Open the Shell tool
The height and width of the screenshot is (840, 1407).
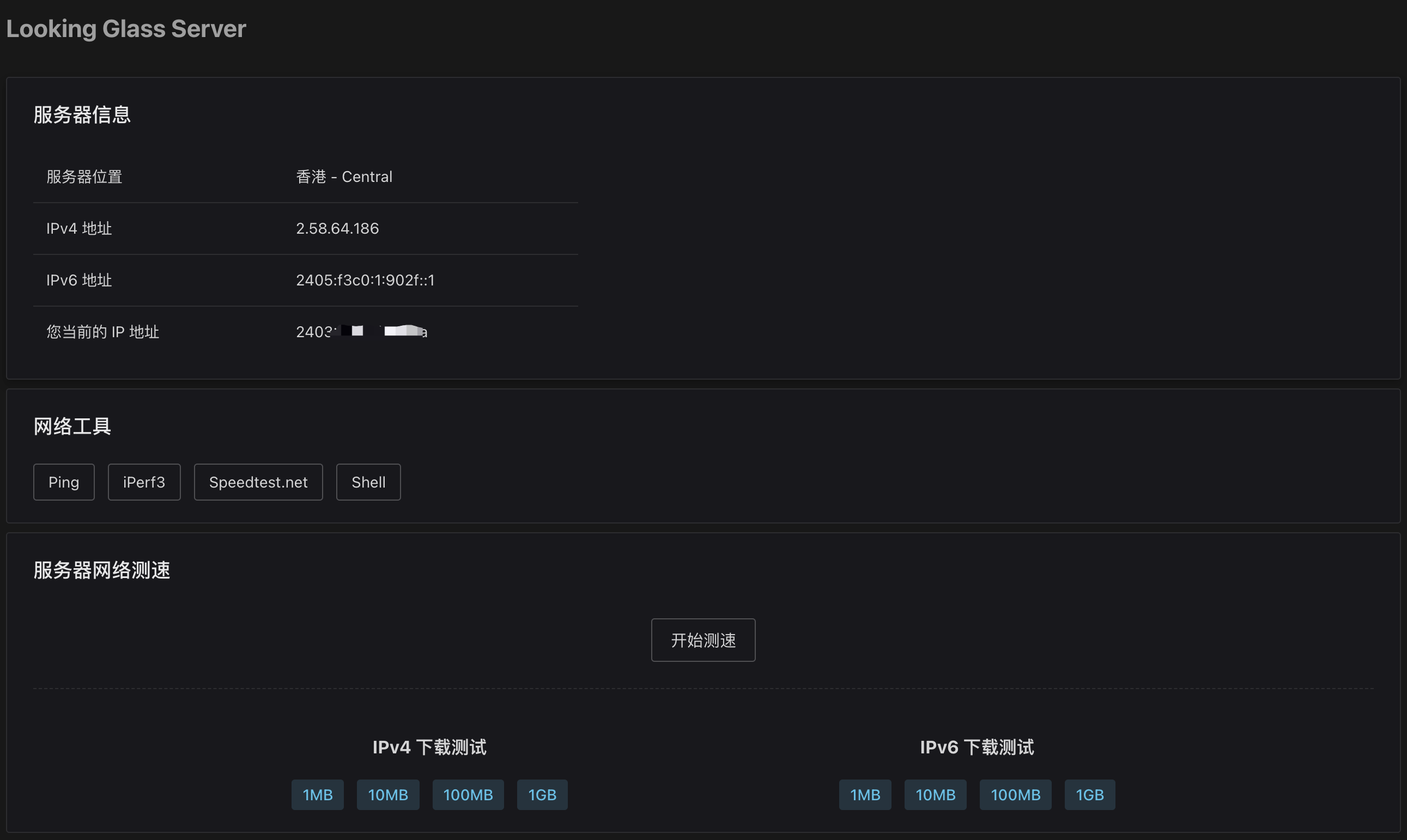pos(368,482)
